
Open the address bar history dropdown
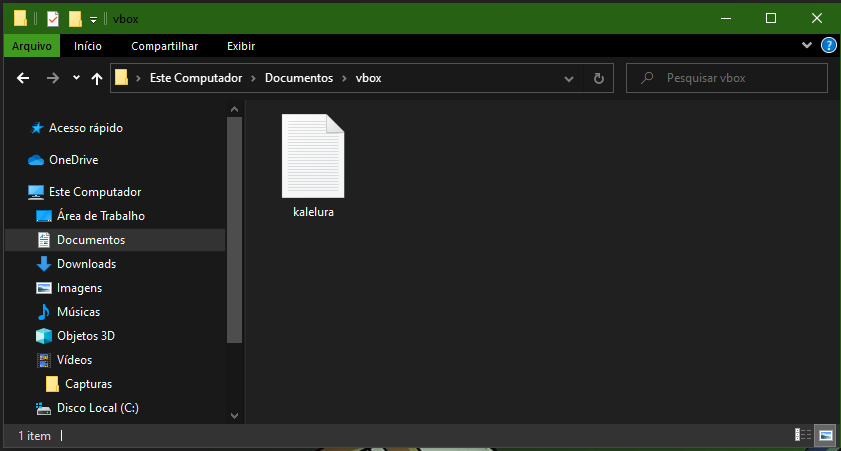(569, 78)
